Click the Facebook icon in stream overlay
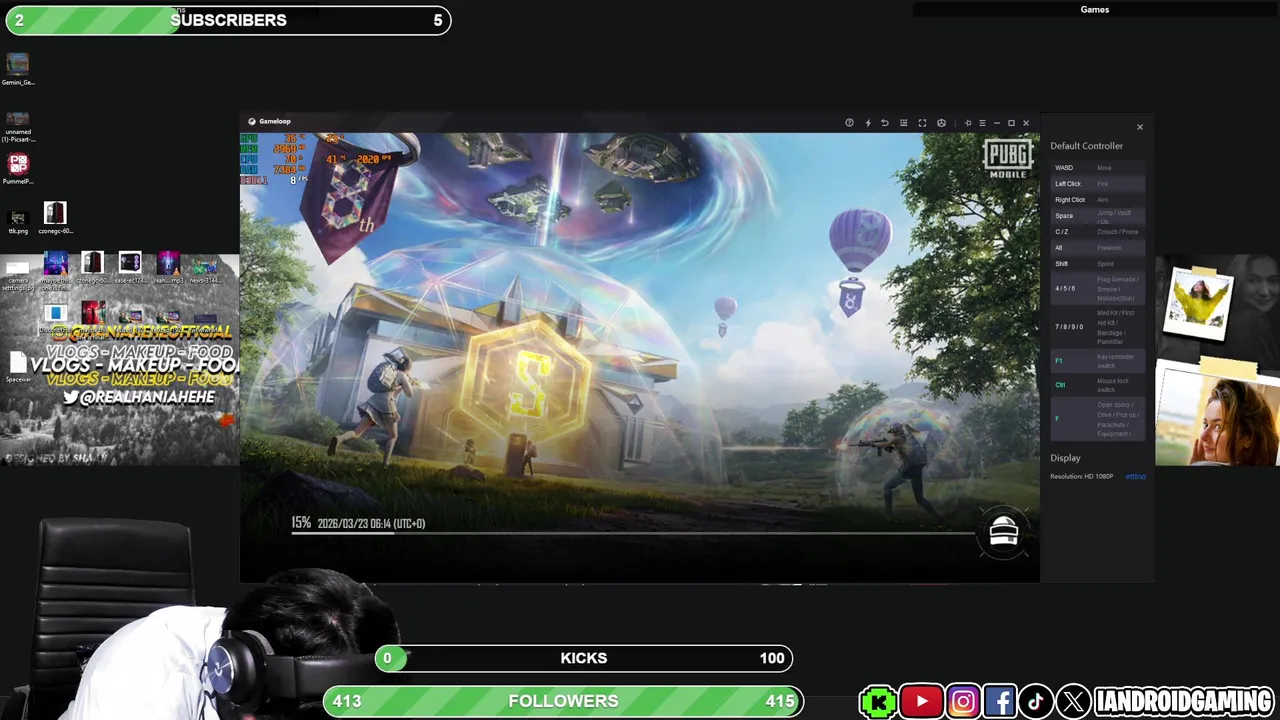This screenshot has width=1280, height=720. (1000, 702)
